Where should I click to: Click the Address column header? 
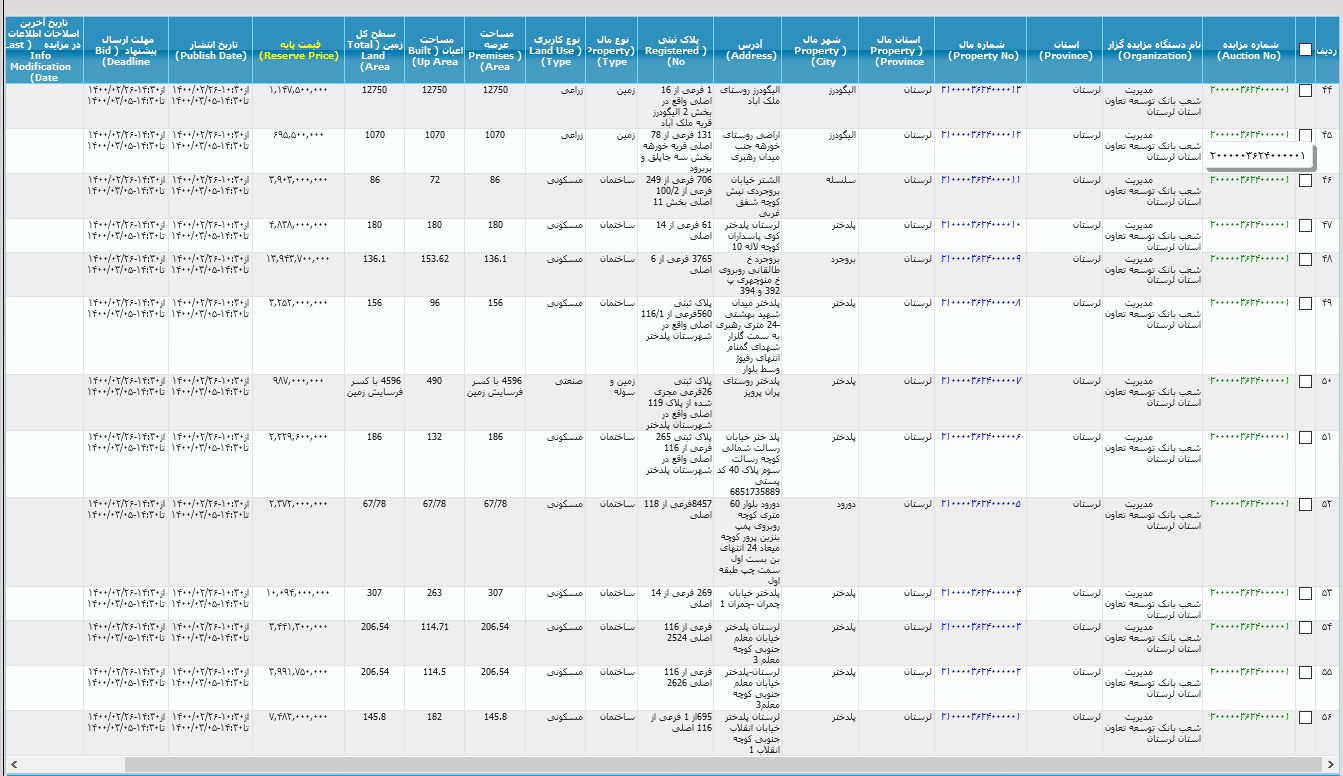pos(750,50)
